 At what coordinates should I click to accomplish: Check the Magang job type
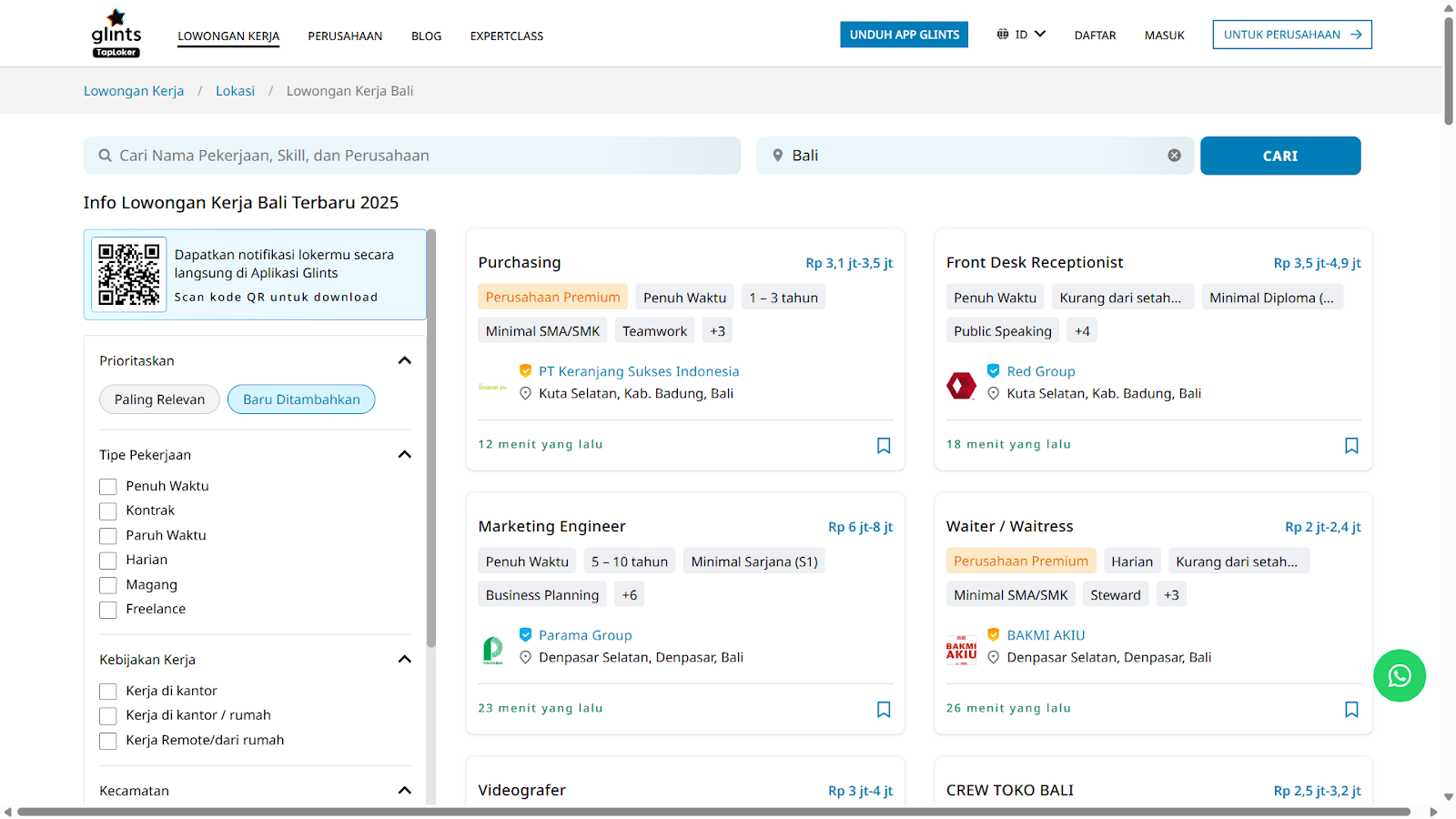tap(108, 585)
